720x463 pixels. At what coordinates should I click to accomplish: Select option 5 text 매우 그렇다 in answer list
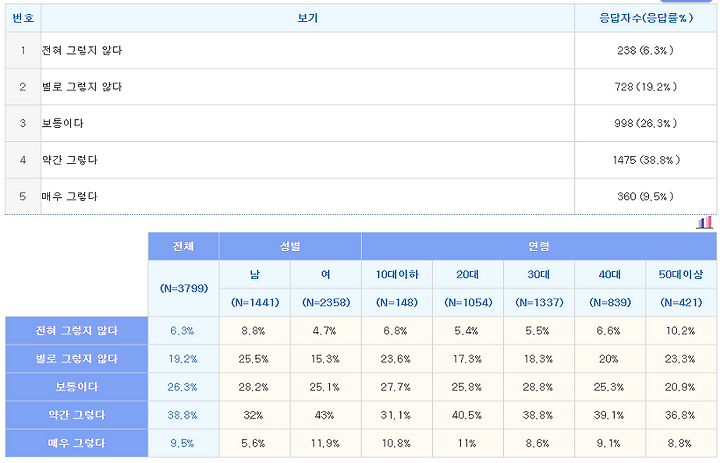pos(70,196)
